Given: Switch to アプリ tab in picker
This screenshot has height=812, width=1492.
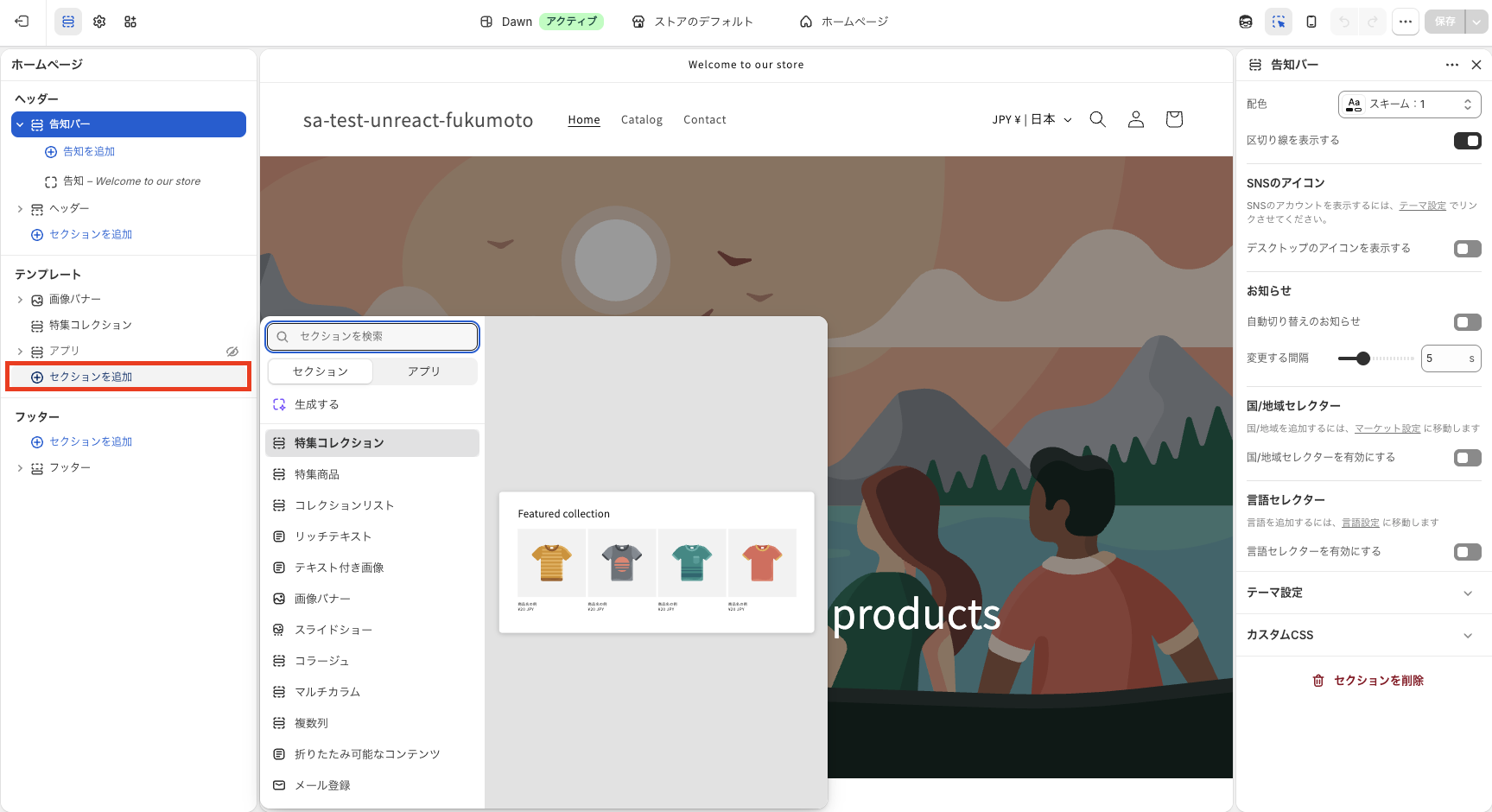Looking at the screenshot, I should coord(424,371).
